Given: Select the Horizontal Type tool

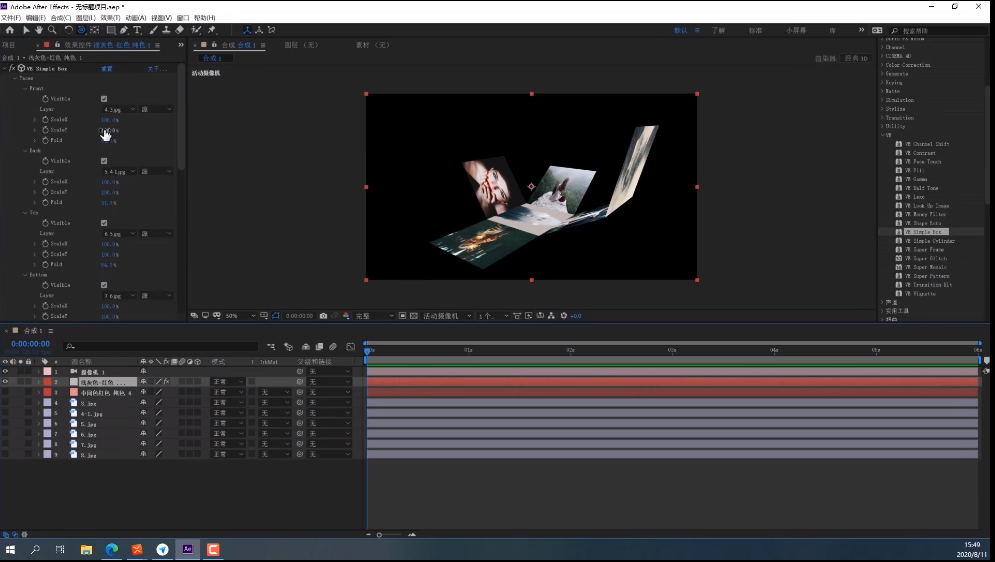Looking at the screenshot, I should [137, 30].
